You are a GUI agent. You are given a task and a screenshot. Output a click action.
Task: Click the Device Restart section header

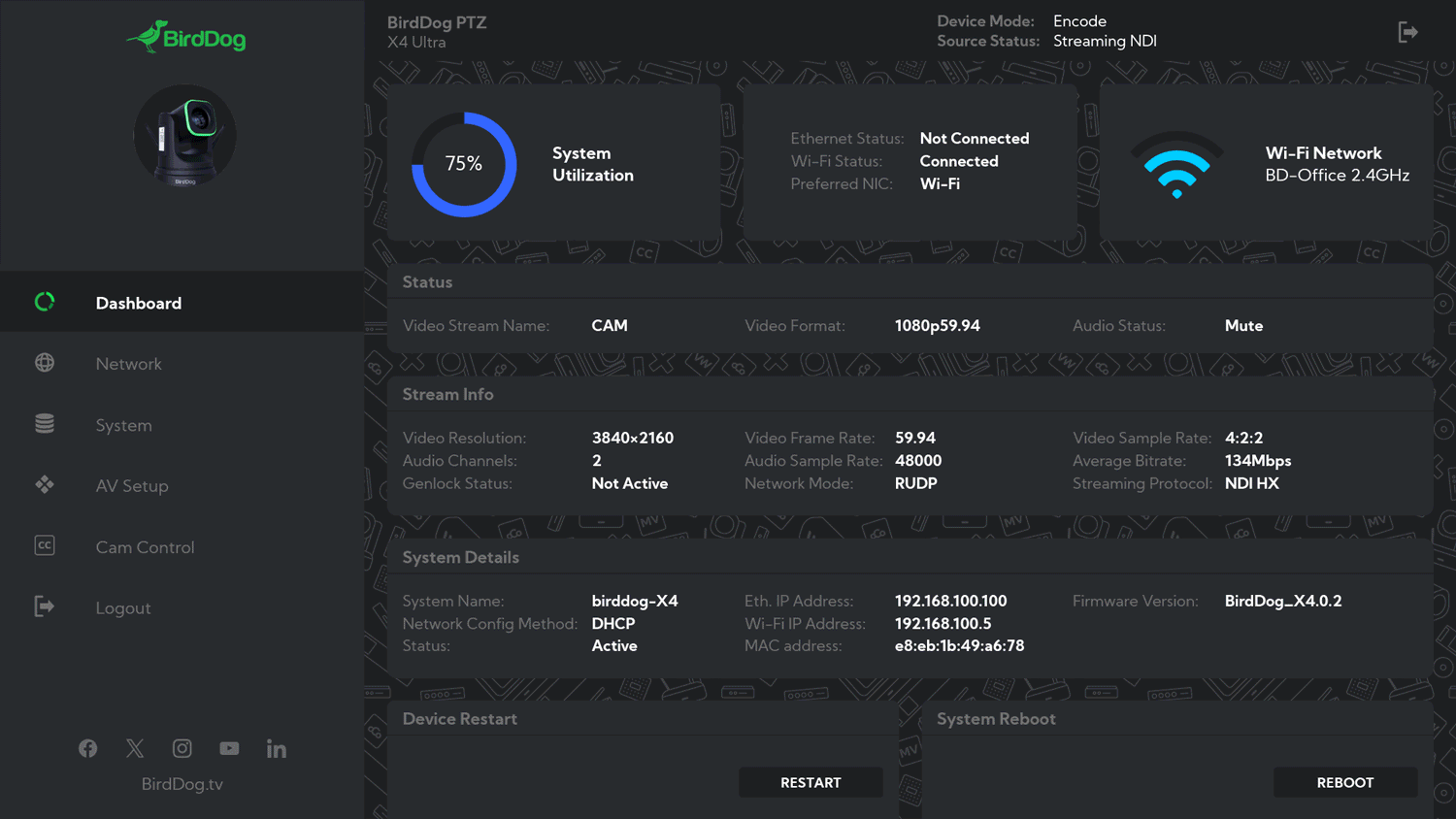459,719
